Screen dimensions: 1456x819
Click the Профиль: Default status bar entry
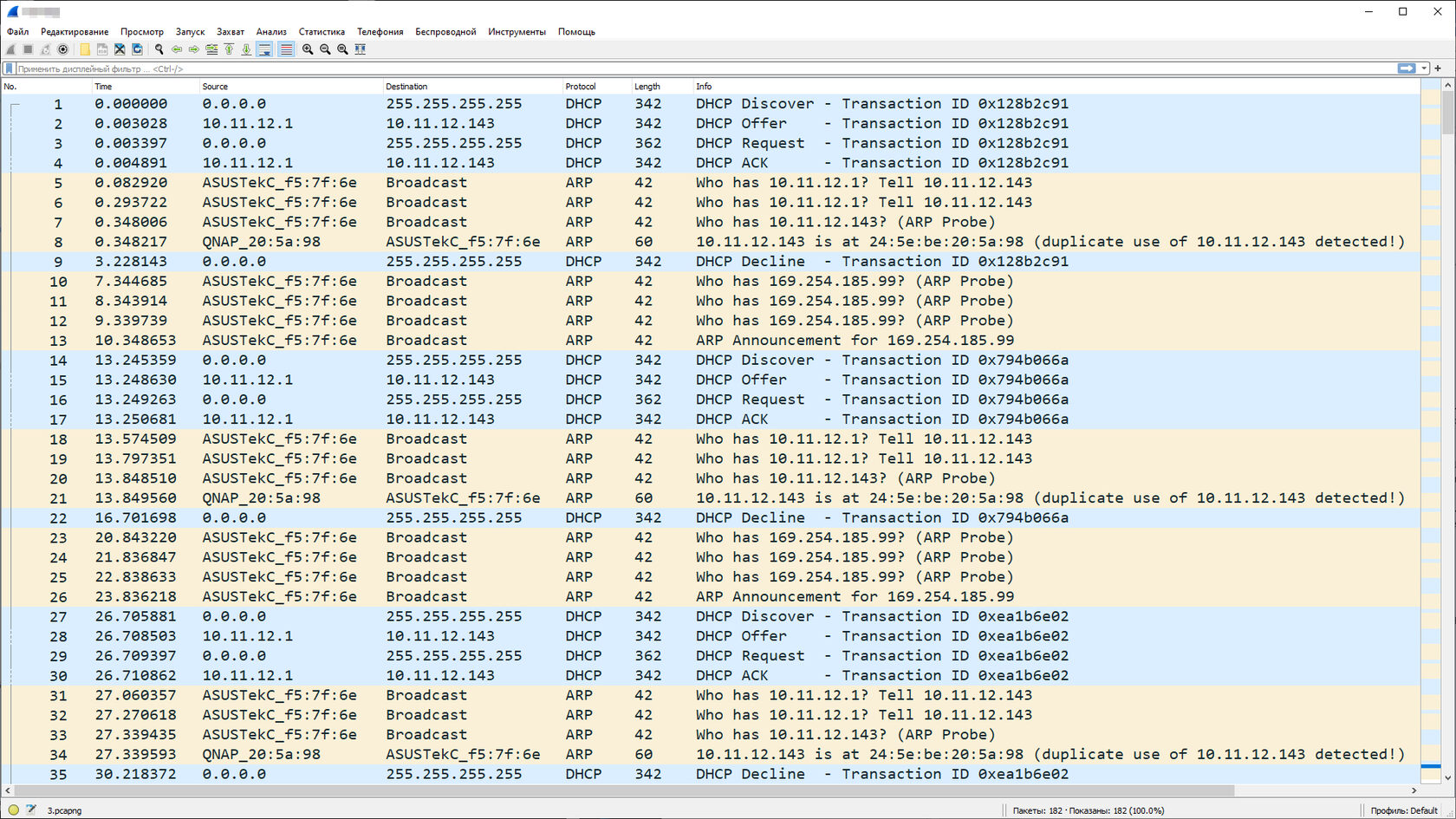point(1404,810)
